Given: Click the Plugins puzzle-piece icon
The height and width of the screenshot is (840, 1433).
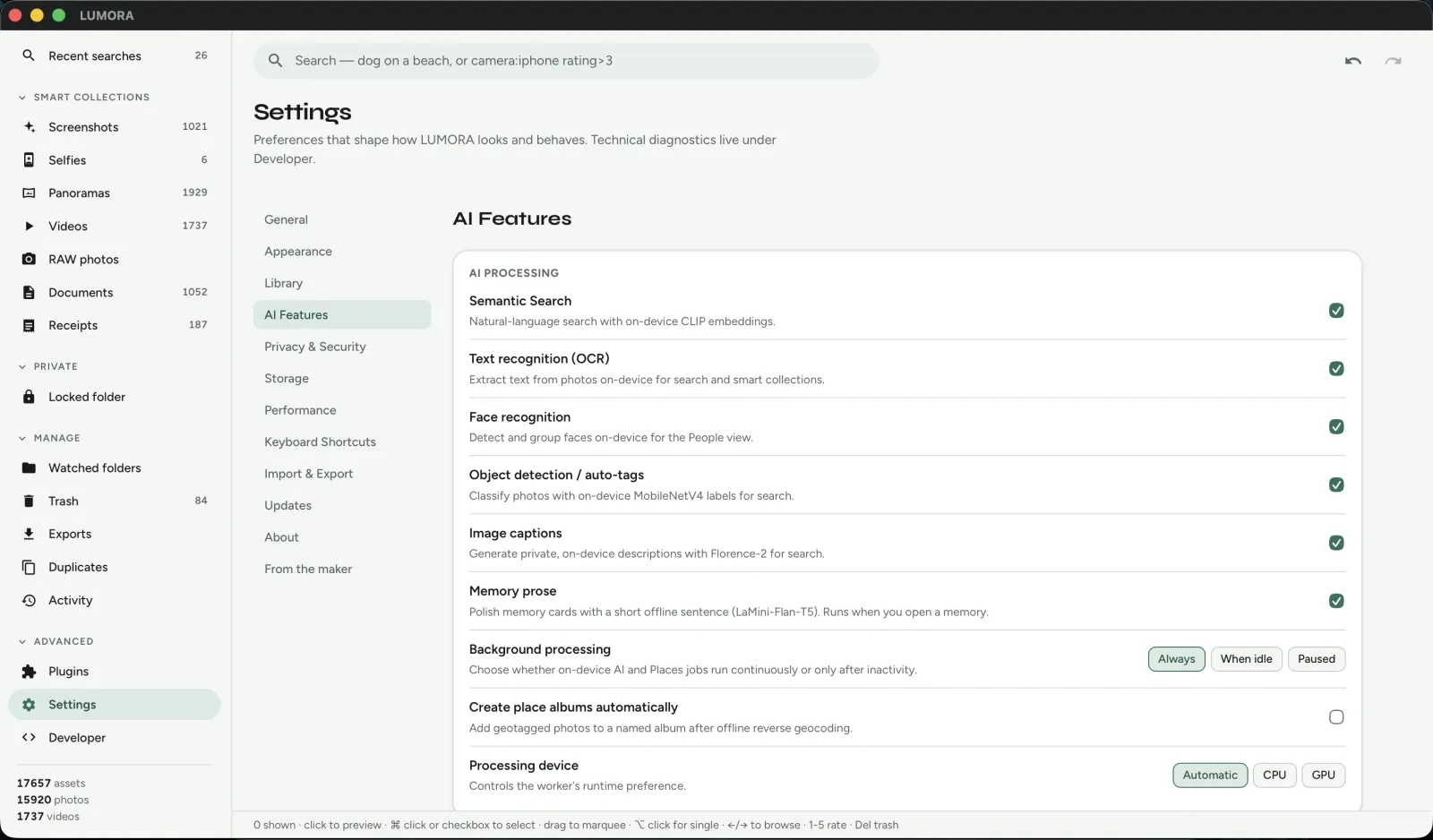Looking at the screenshot, I should coord(29,672).
